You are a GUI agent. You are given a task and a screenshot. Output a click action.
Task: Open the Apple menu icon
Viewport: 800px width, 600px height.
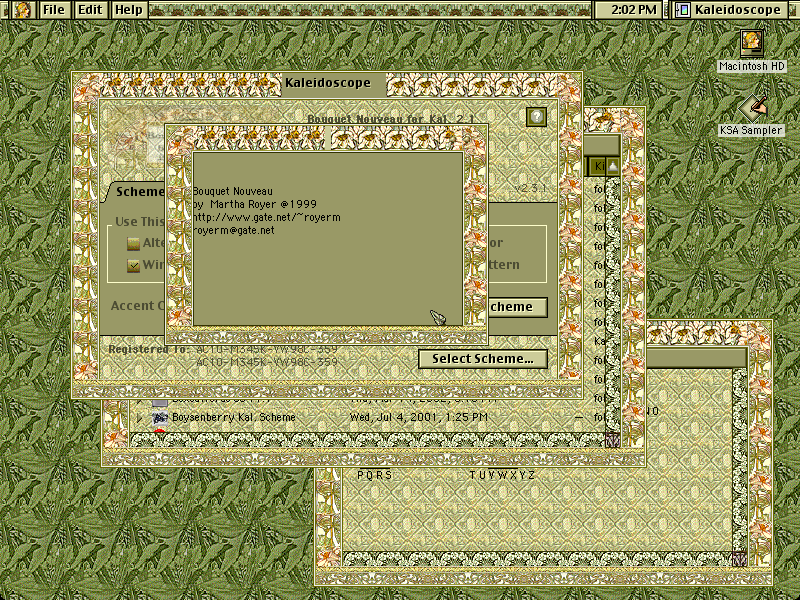pos(22,10)
